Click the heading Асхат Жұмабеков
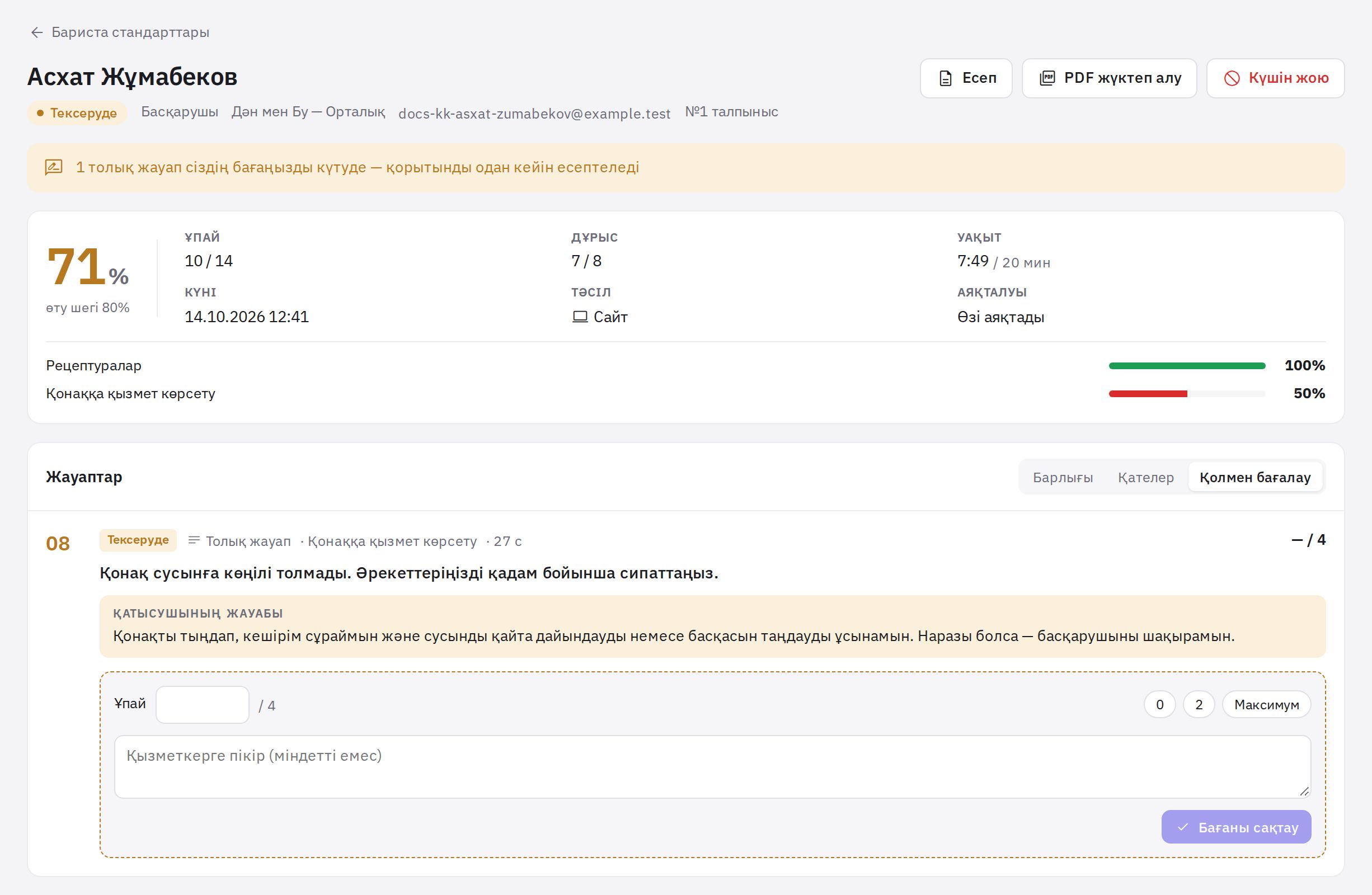1372x895 pixels. [132, 77]
